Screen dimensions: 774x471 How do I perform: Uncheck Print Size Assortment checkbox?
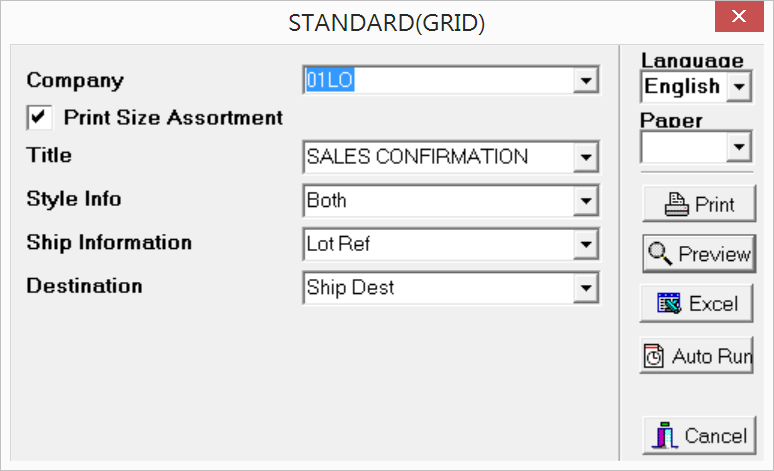click(39, 118)
